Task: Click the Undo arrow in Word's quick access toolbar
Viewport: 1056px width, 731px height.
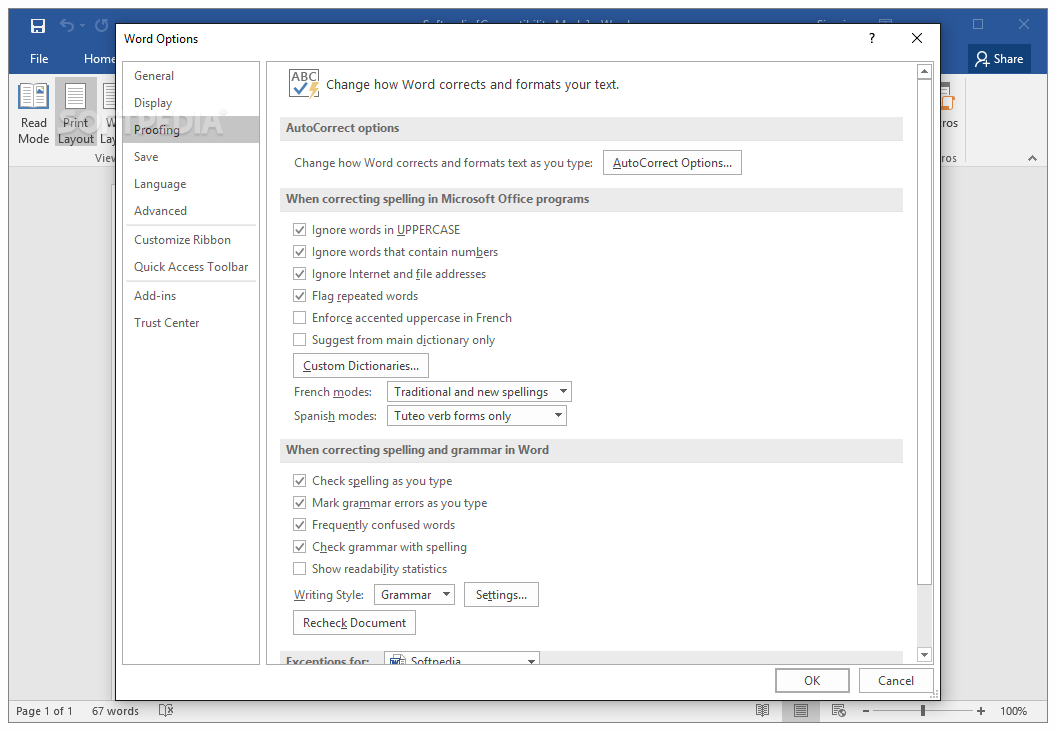Action: [67, 26]
